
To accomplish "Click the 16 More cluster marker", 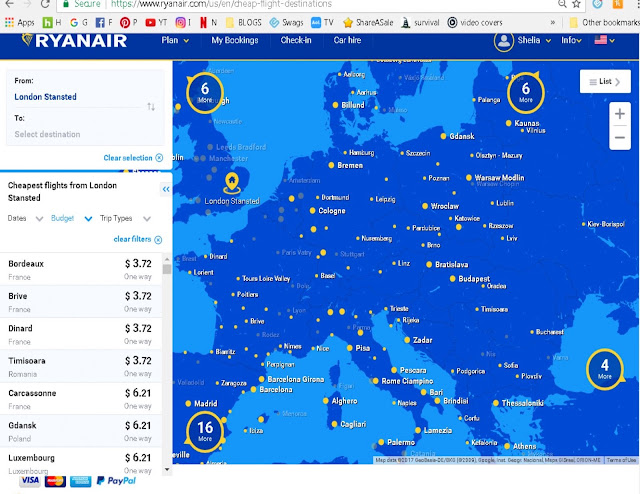I will (x=205, y=432).
